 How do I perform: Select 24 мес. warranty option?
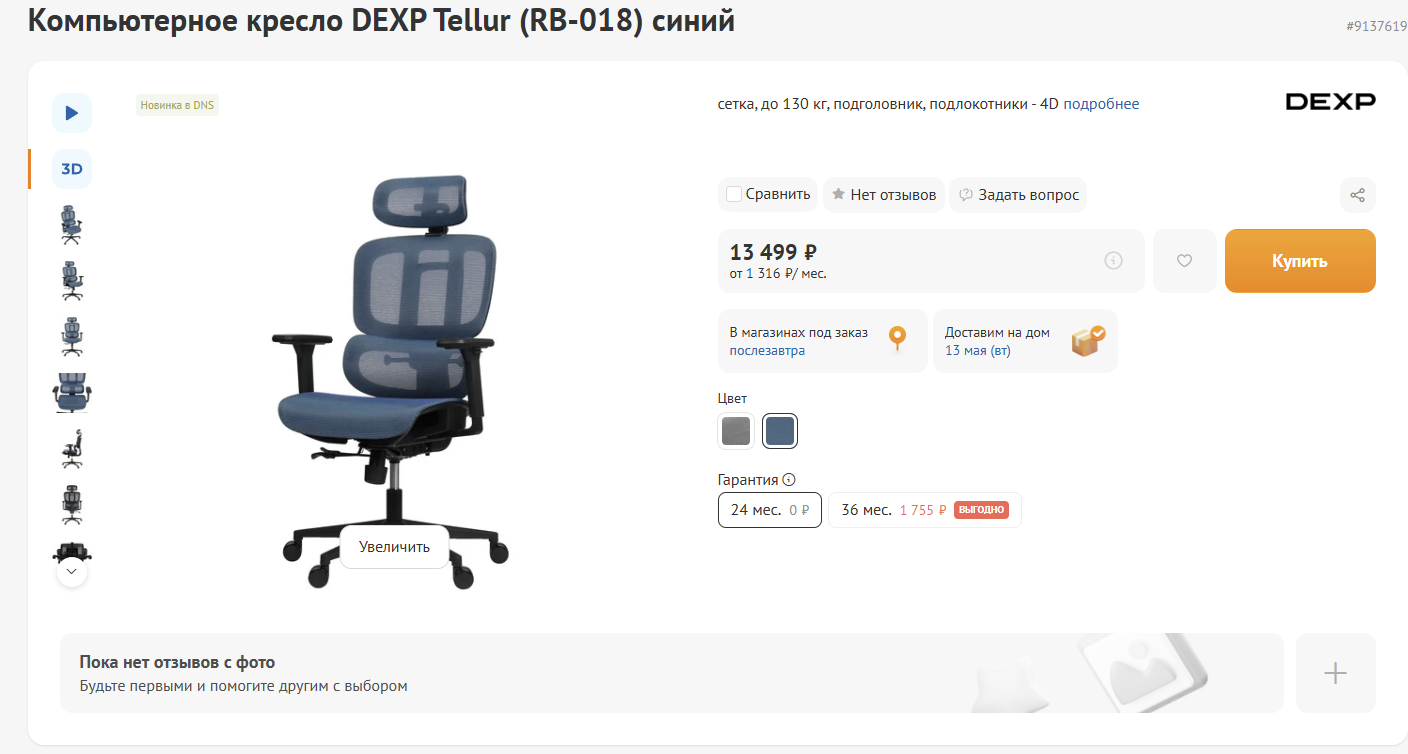770,510
